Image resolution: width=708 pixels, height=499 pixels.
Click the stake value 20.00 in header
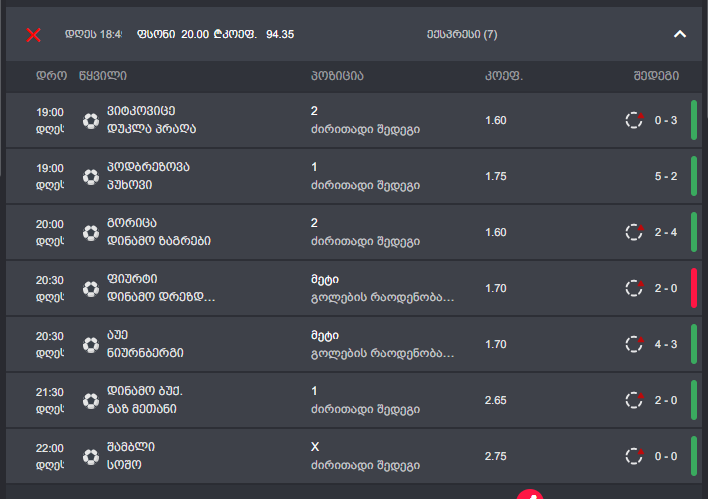[x=195, y=34]
